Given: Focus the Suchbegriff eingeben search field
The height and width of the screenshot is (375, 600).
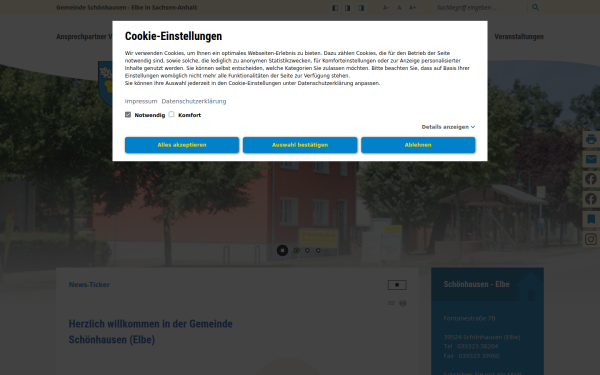Looking at the screenshot, I should click(x=481, y=7).
